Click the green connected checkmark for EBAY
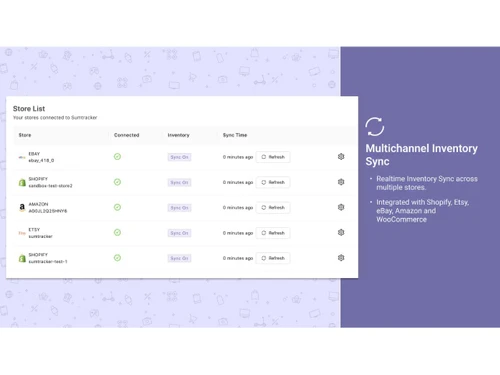This screenshot has width=500, height=375. (x=117, y=157)
